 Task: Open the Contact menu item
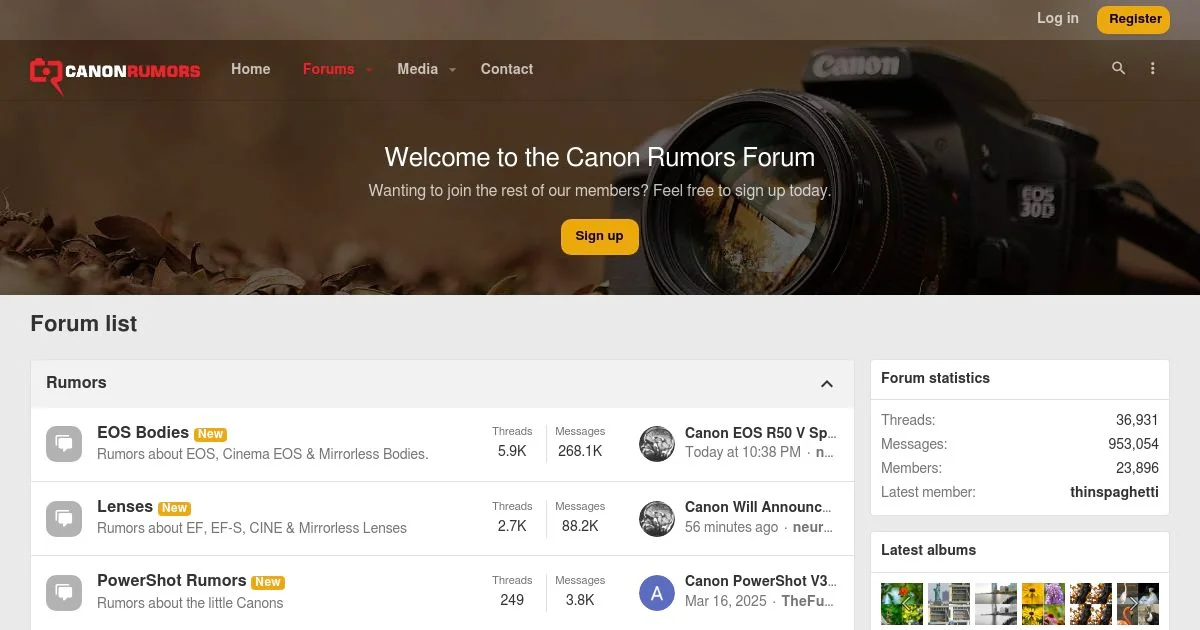pos(507,69)
